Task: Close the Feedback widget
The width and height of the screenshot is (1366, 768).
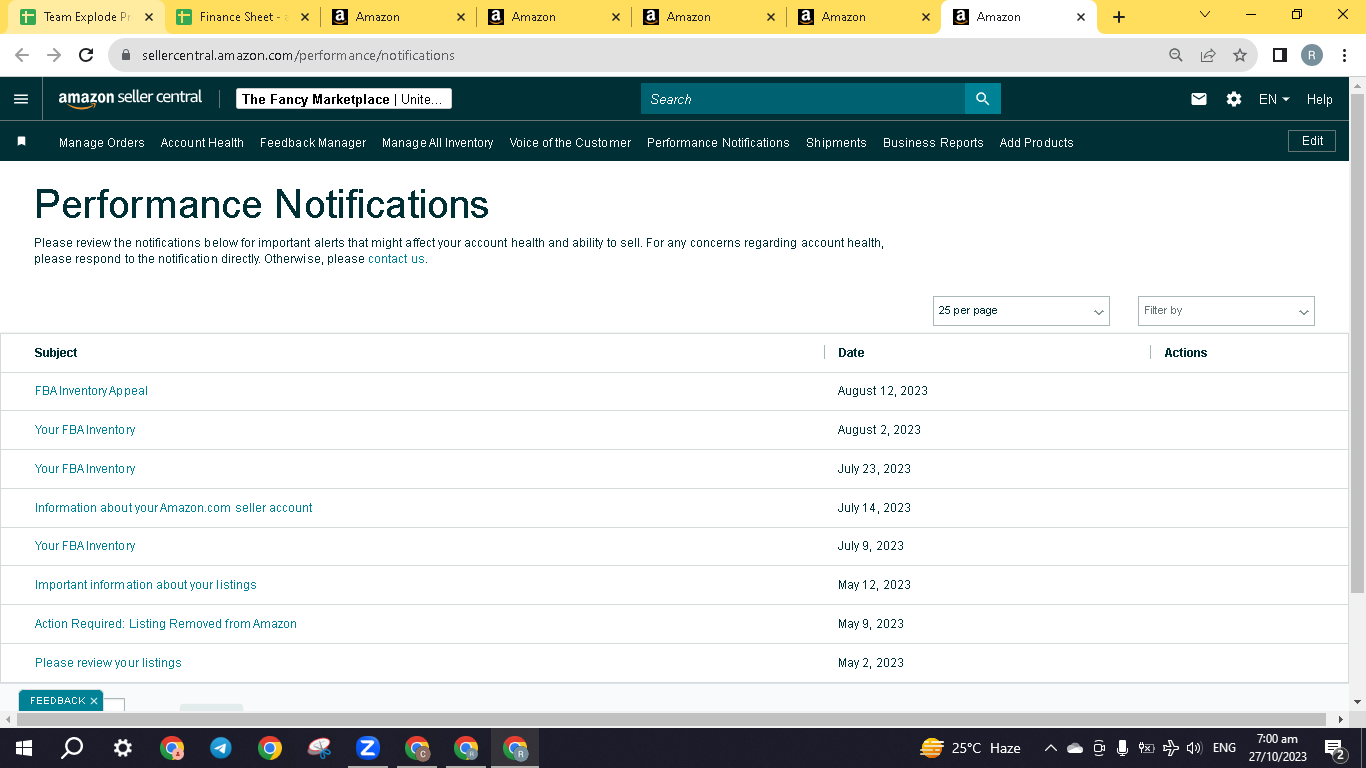Action: pos(94,701)
